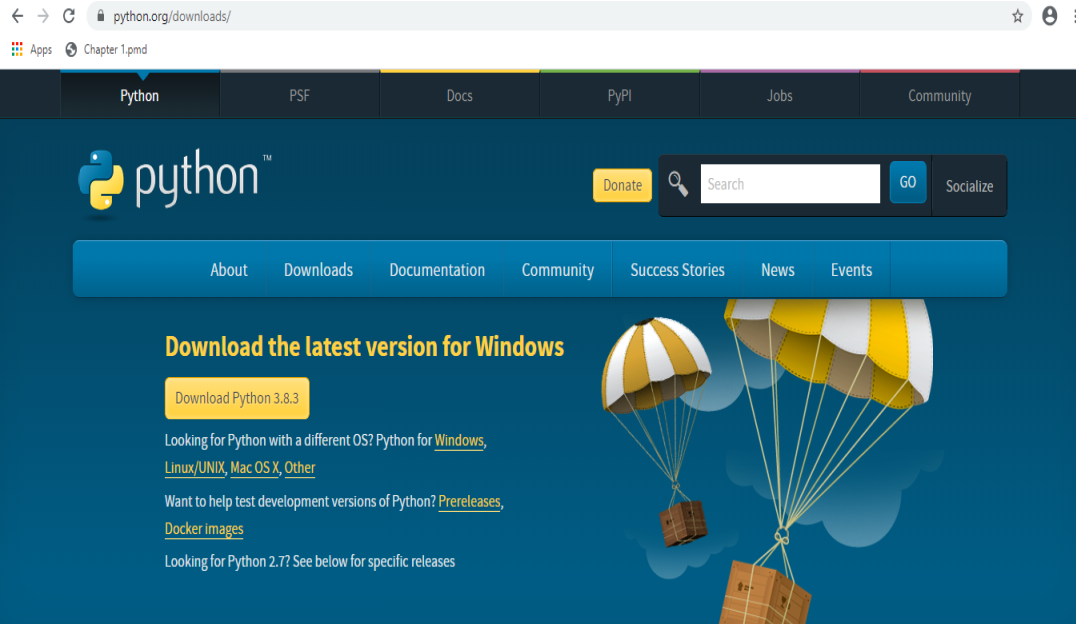Expand the Success Stories menu
This screenshot has height=624, width=1076.
pyautogui.click(x=677, y=270)
